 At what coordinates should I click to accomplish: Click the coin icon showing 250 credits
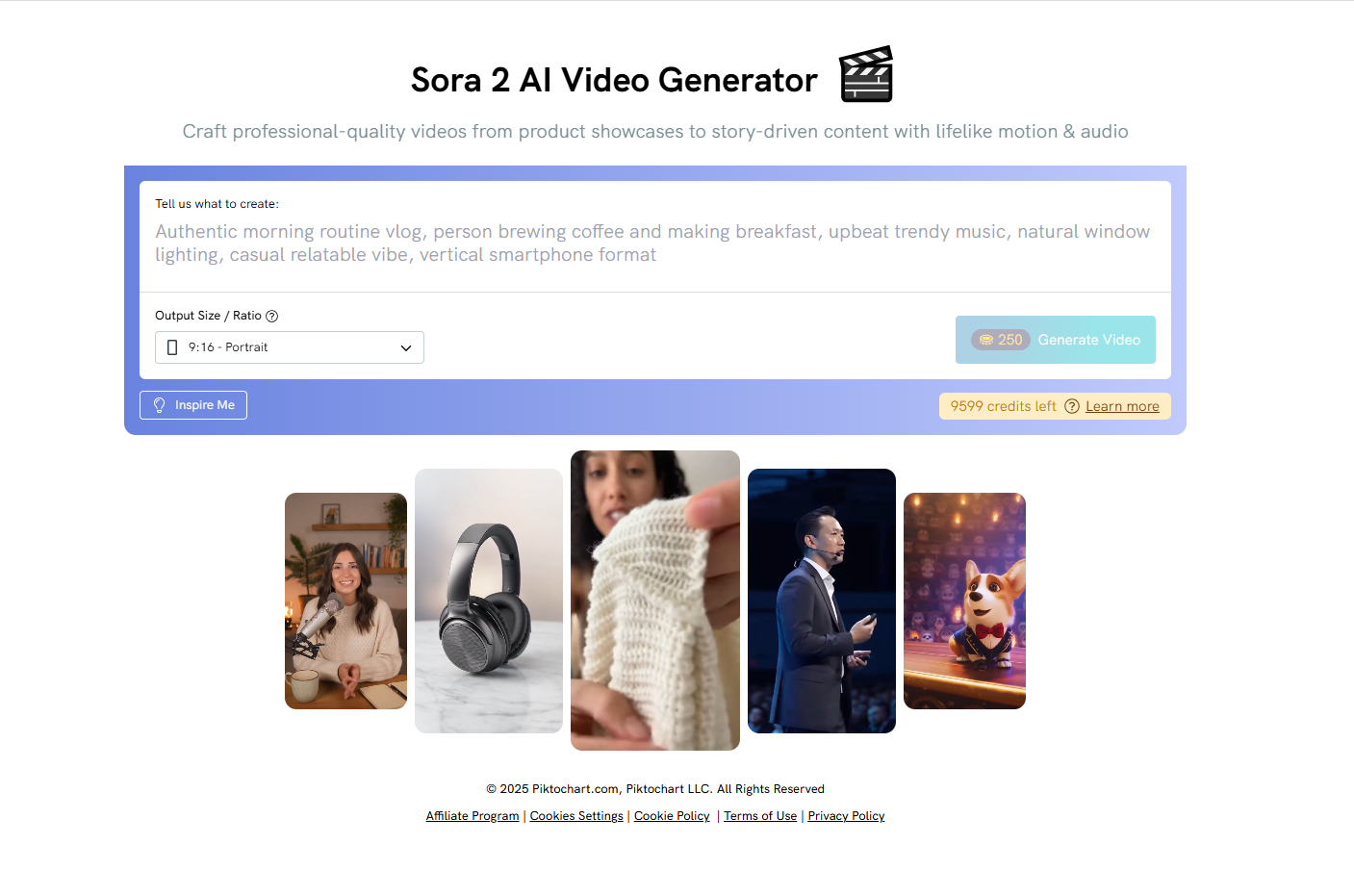point(985,340)
